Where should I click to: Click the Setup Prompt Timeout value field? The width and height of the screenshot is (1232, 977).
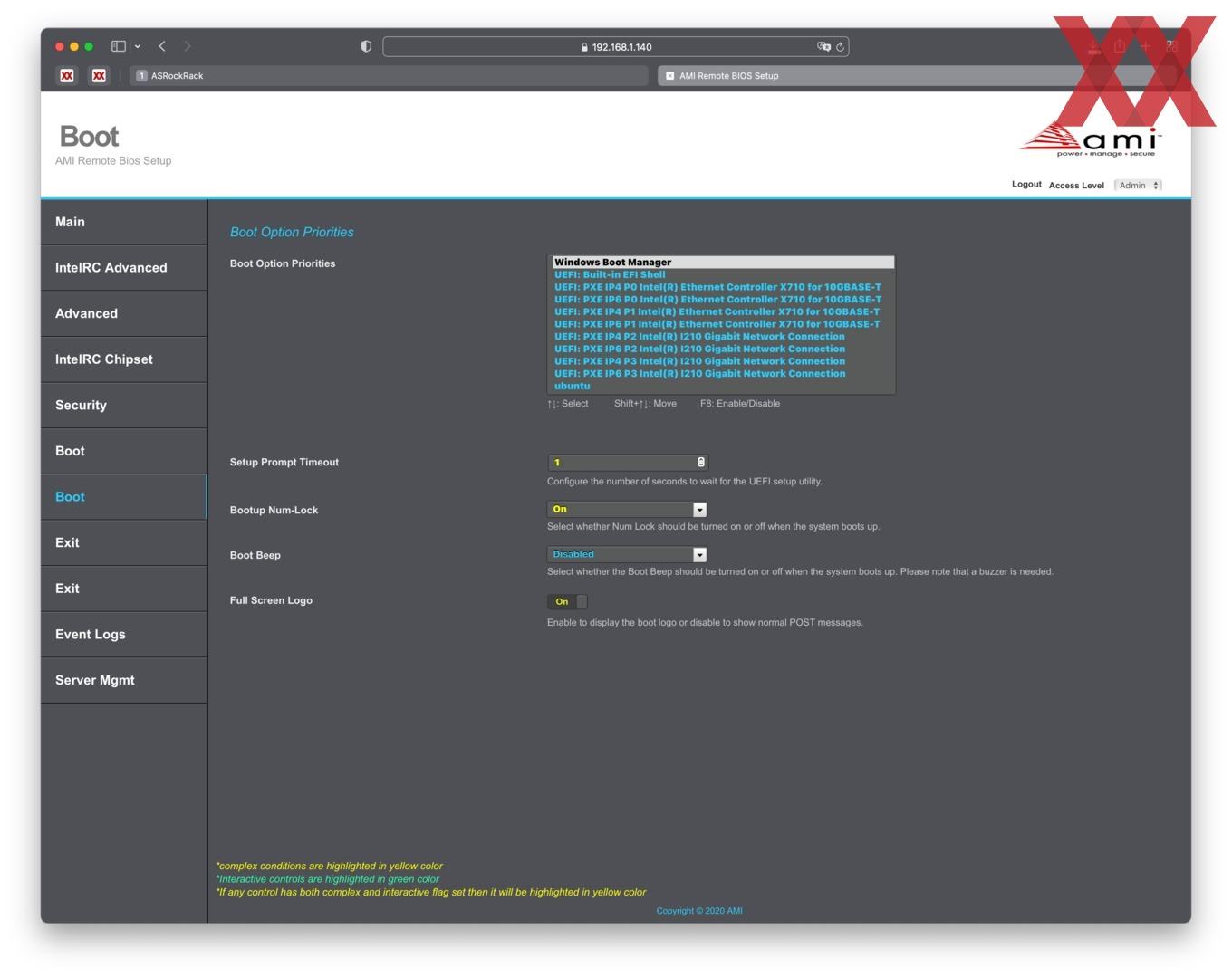[x=627, y=463]
